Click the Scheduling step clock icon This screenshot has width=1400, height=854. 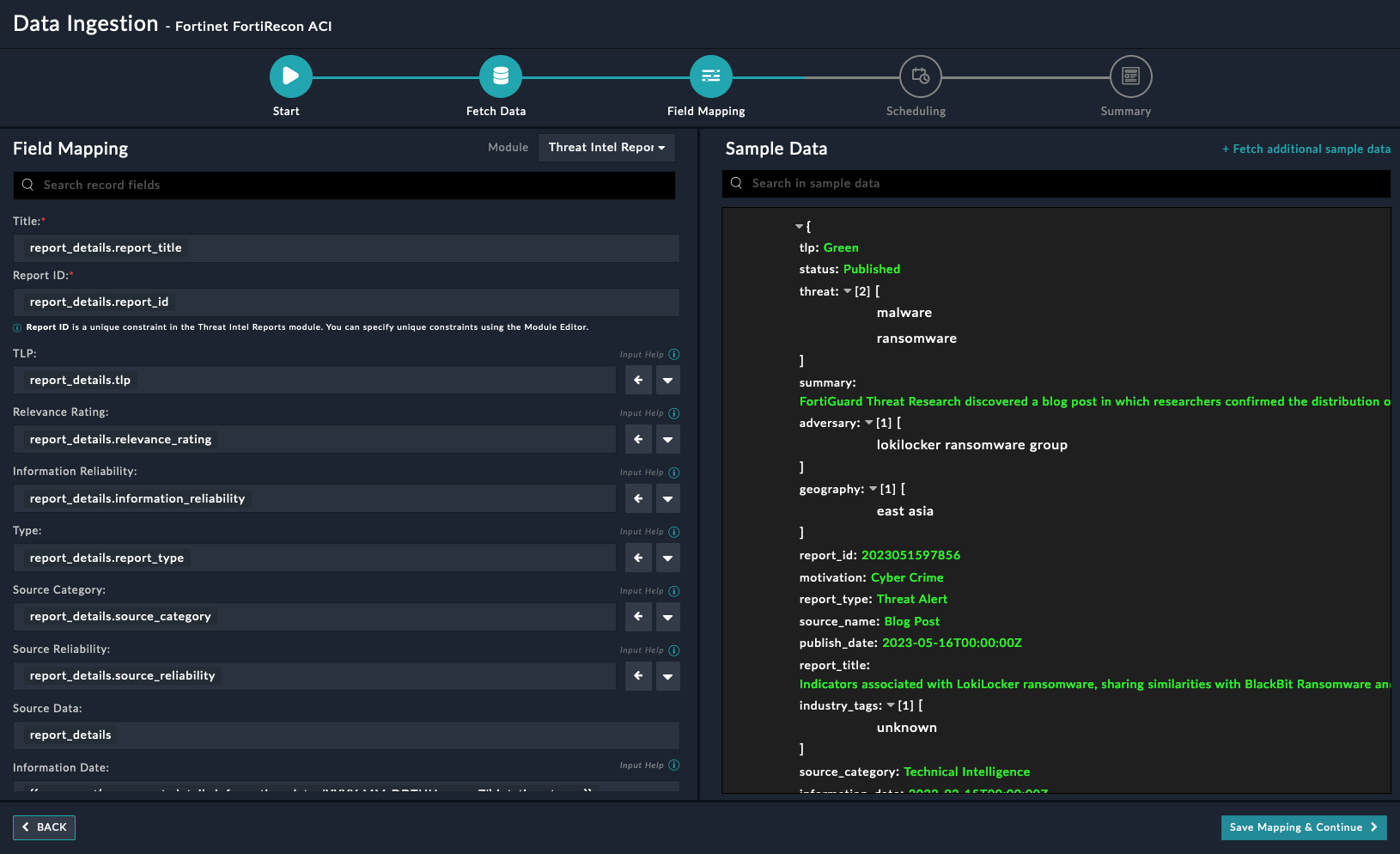[x=920, y=76]
